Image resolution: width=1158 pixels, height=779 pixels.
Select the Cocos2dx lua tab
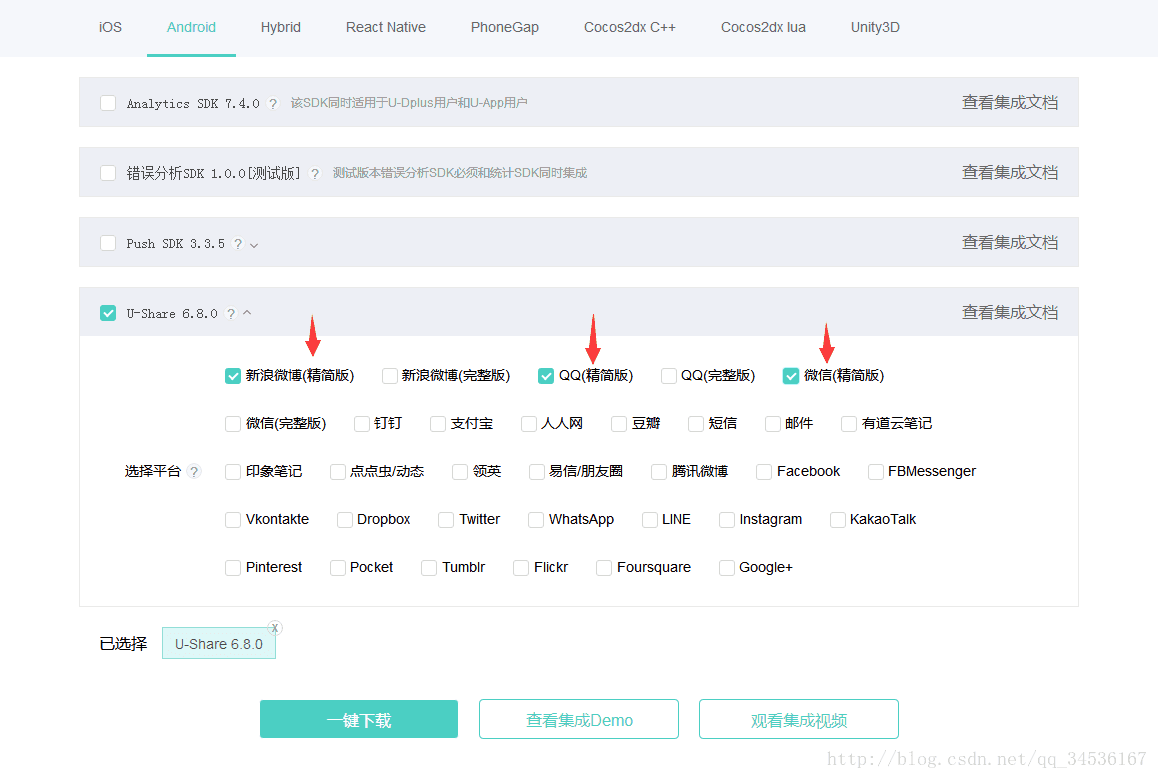coord(763,27)
